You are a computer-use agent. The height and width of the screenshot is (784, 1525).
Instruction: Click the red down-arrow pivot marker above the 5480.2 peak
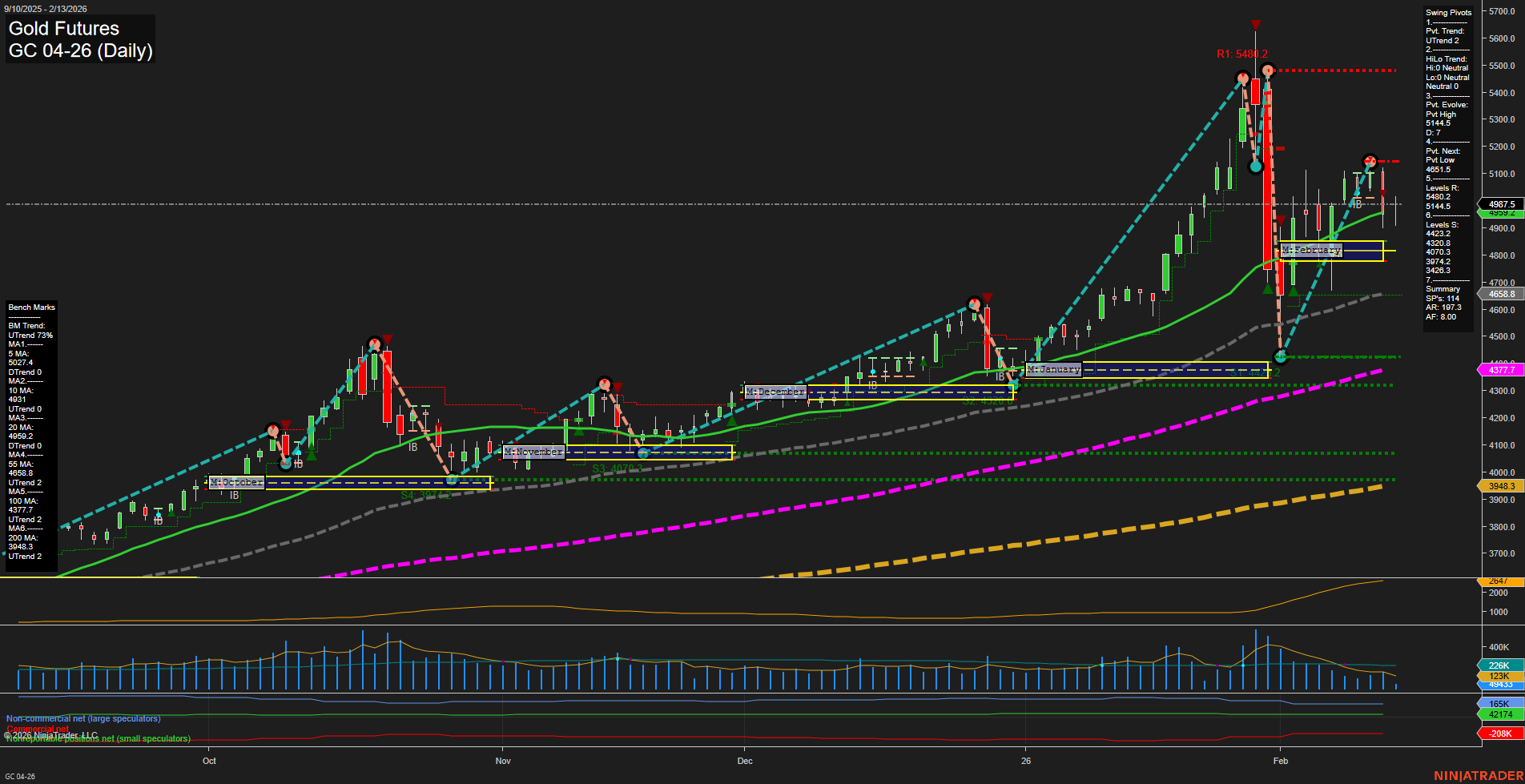pos(1255,25)
